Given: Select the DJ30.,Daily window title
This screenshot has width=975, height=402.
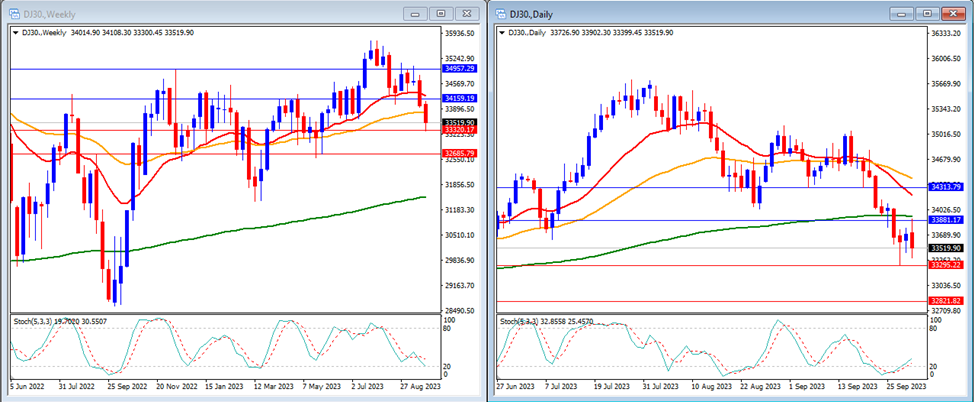Looking at the screenshot, I should 532,14.
